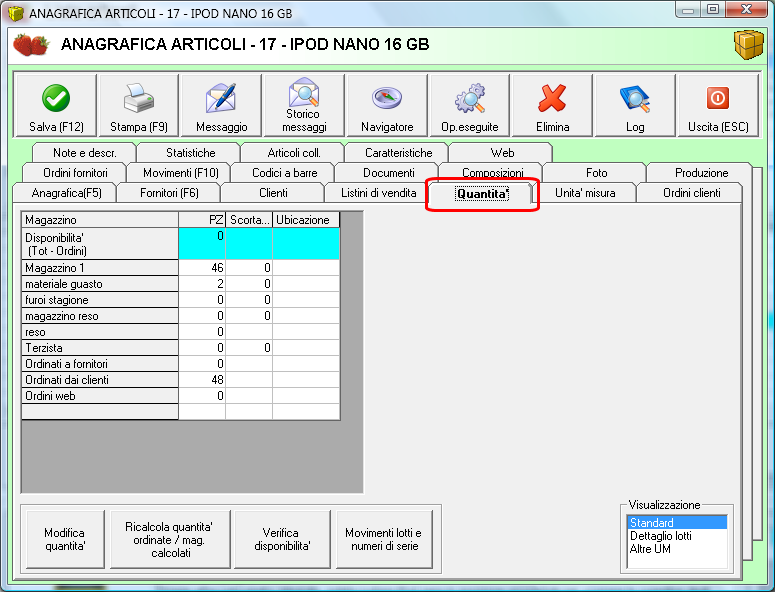Click the Scorta... column header
775x592 pixels.
(249, 220)
